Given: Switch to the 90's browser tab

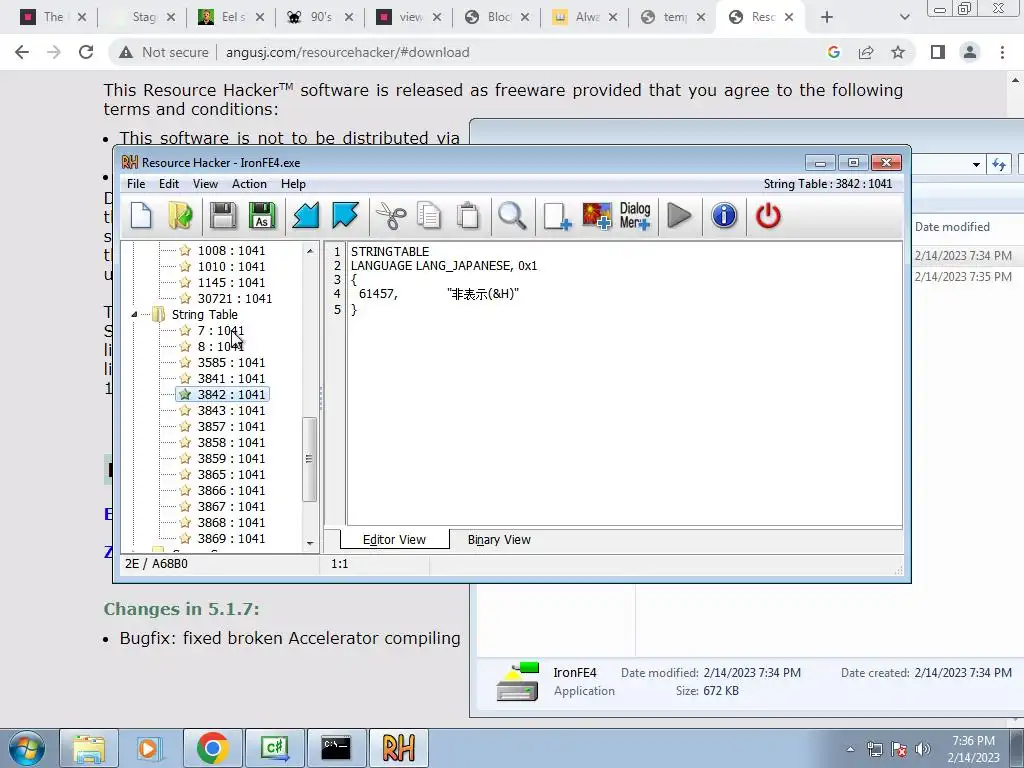Looking at the screenshot, I should pyautogui.click(x=321, y=17).
